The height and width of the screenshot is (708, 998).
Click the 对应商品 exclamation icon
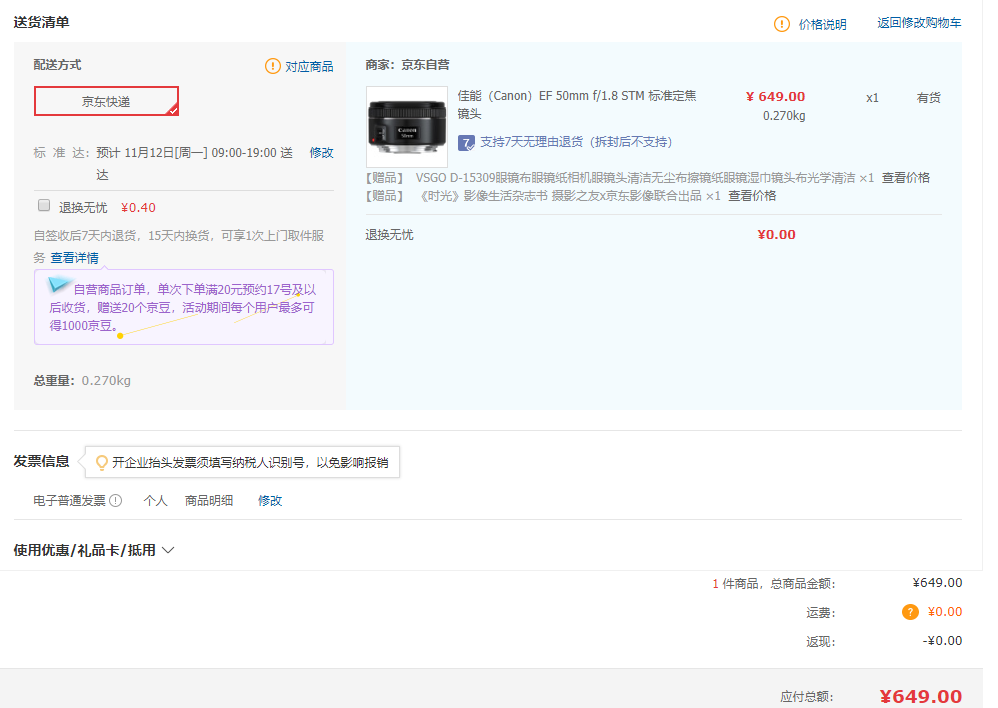[273, 66]
